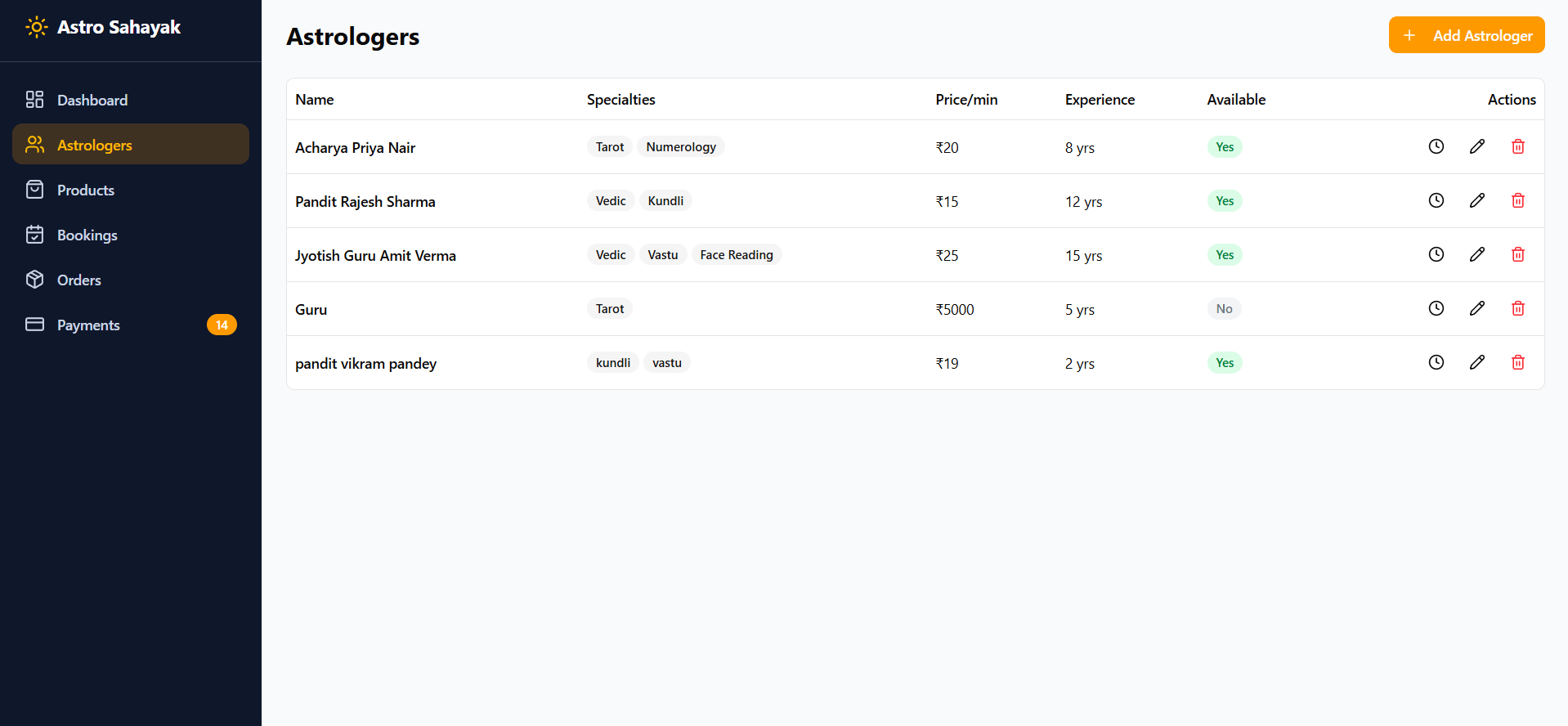
Task: Open the Payments page in the sidebar
Action: (88, 325)
